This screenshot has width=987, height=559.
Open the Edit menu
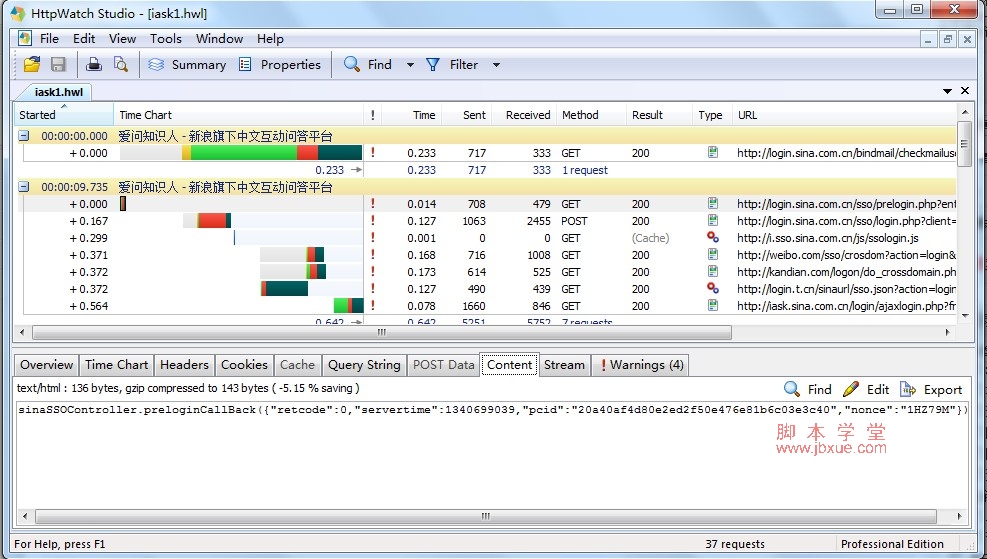pos(84,38)
